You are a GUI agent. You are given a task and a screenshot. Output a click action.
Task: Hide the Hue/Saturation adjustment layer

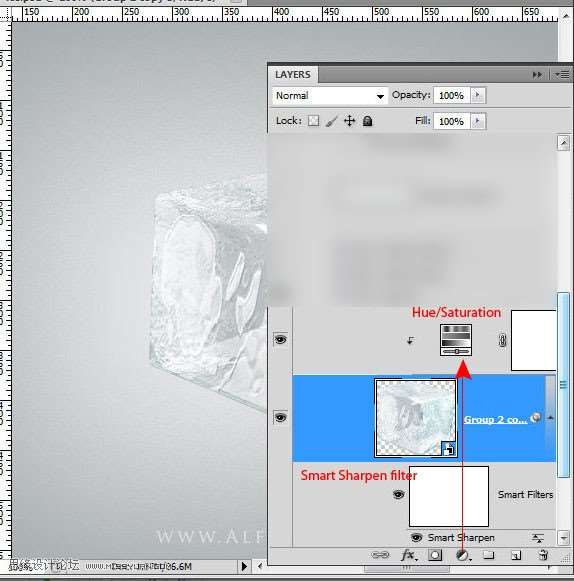tap(280, 339)
